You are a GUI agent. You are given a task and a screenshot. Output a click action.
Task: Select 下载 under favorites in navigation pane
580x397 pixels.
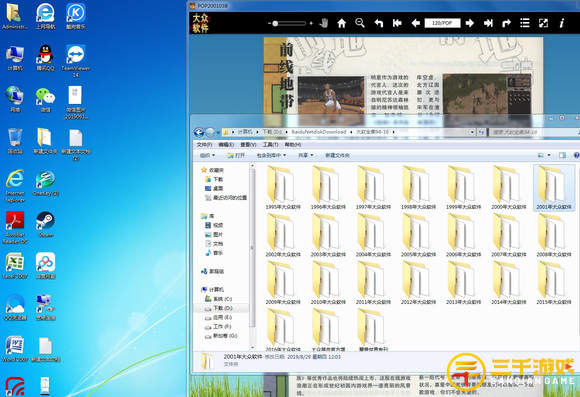(214, 179)
